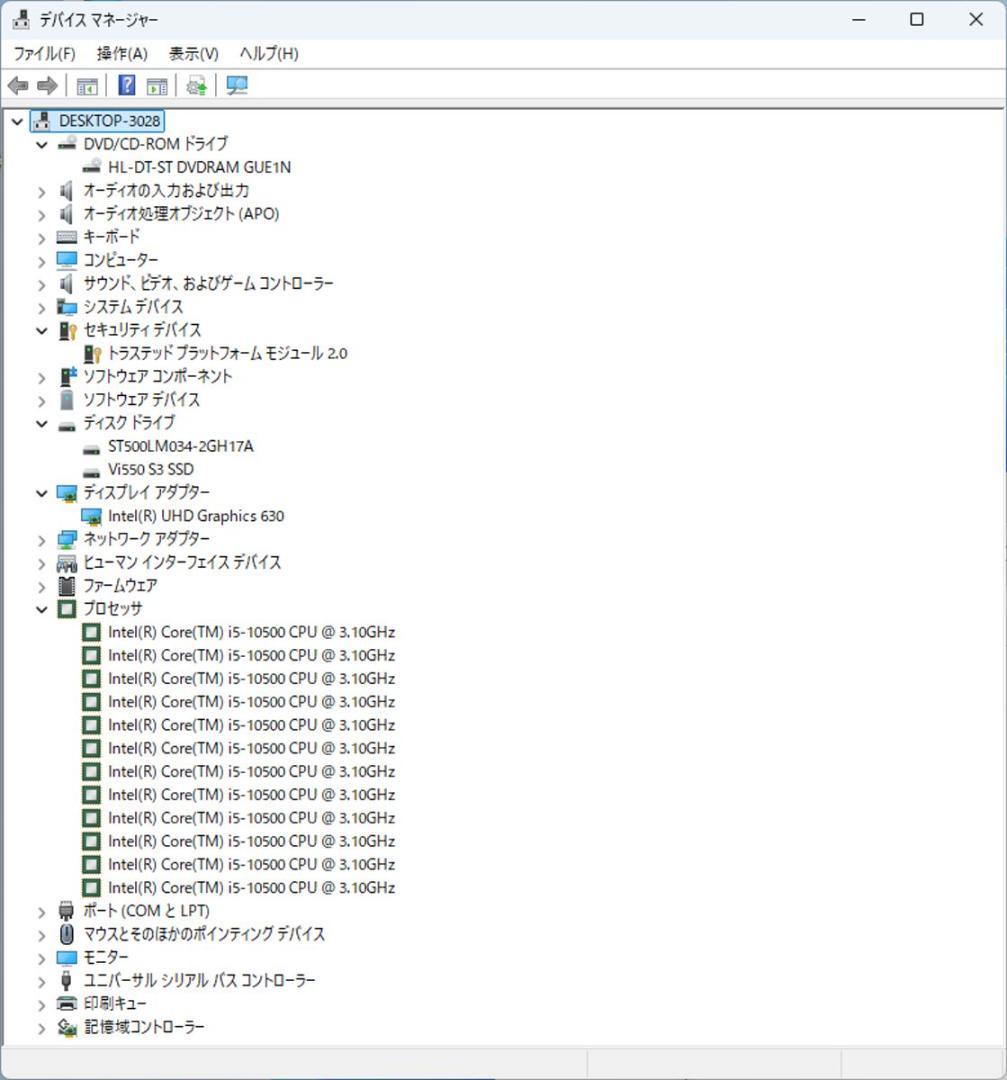This screenshot has width=1007, height=1080.
Task: Click the プロセッサ category icon
Action: pos(67,609)
